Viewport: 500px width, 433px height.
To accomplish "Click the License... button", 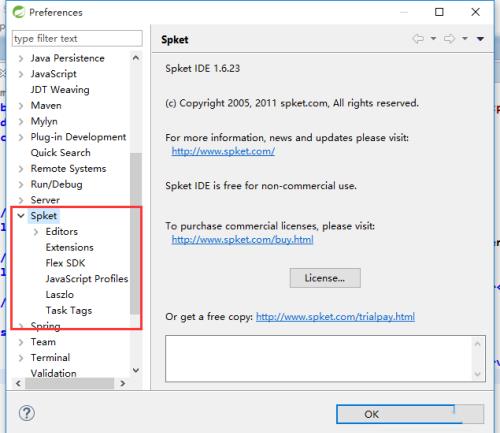I will [325, 278].
